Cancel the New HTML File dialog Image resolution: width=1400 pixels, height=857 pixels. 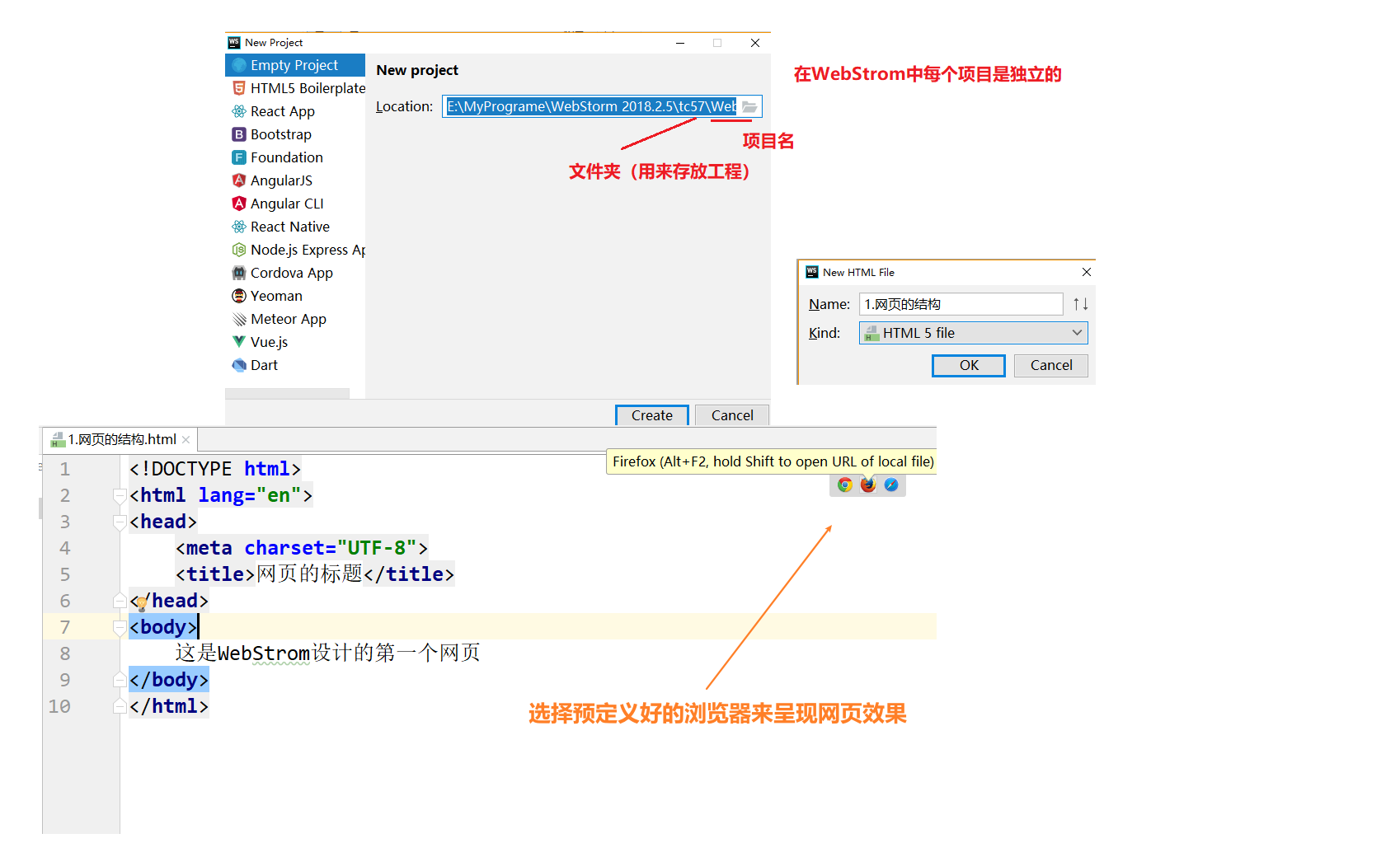tap(1051, 365)
